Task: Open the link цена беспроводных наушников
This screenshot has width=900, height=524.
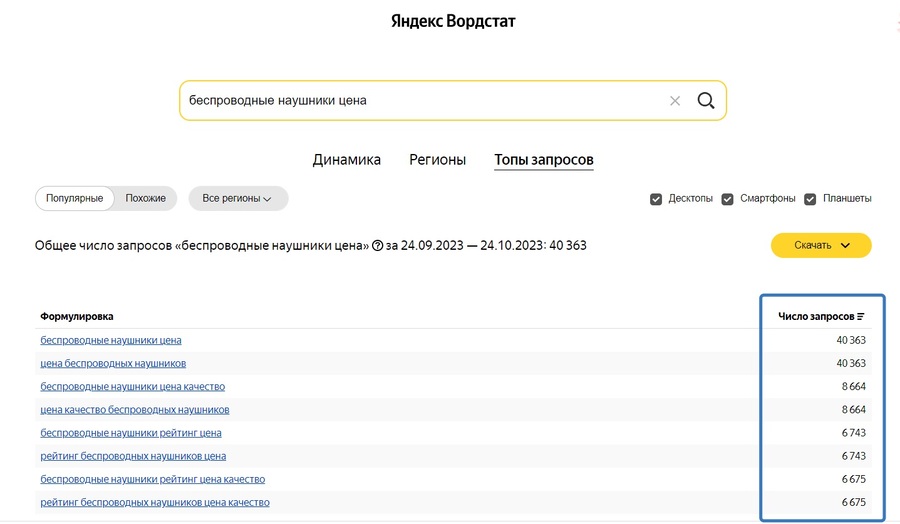Action: (113, 363)
